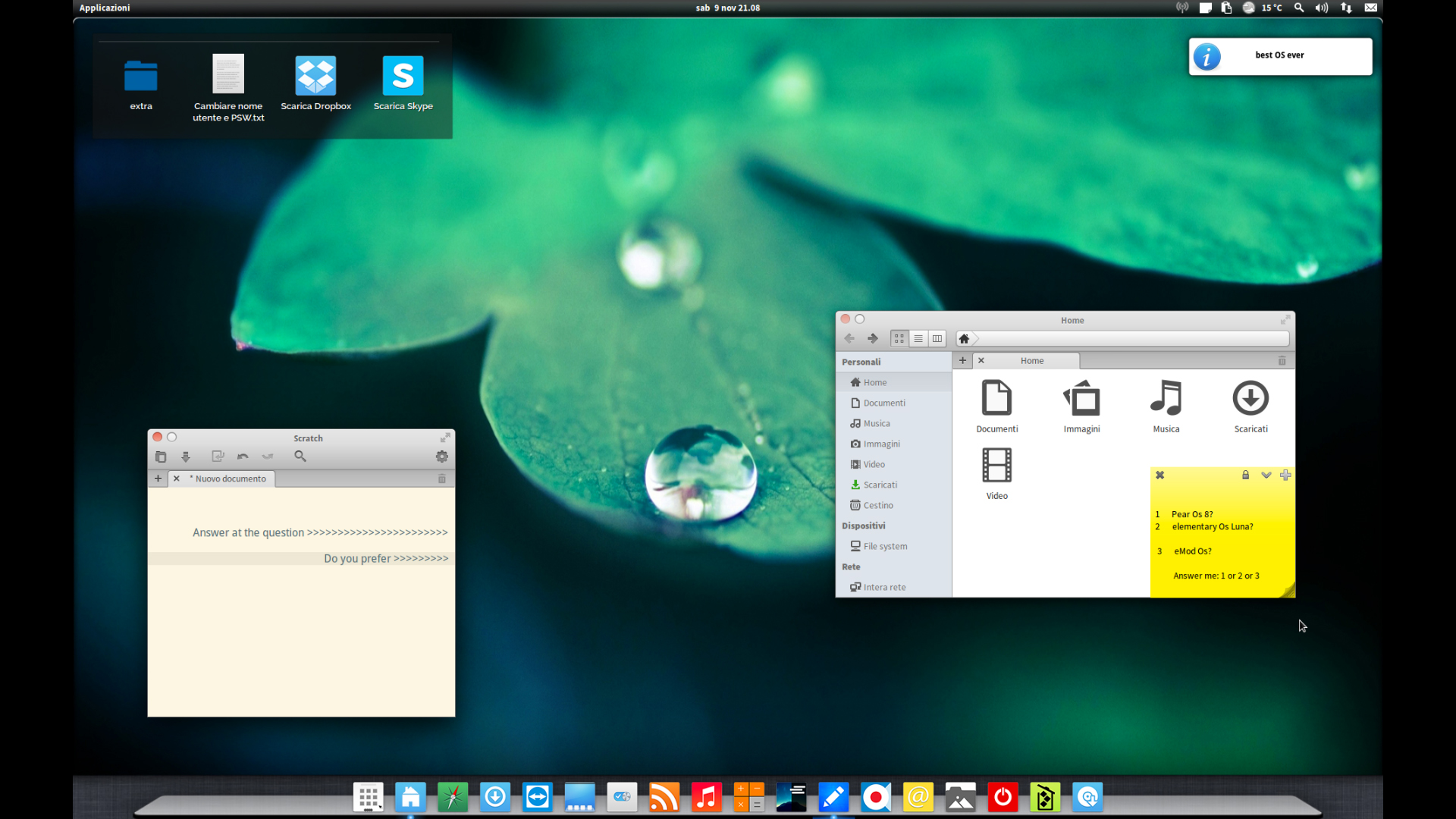The width and height of the screenshot is (1456, 819).
Task: Click the home breadcrumb in path bar
Action: click(x=965, y=339)
